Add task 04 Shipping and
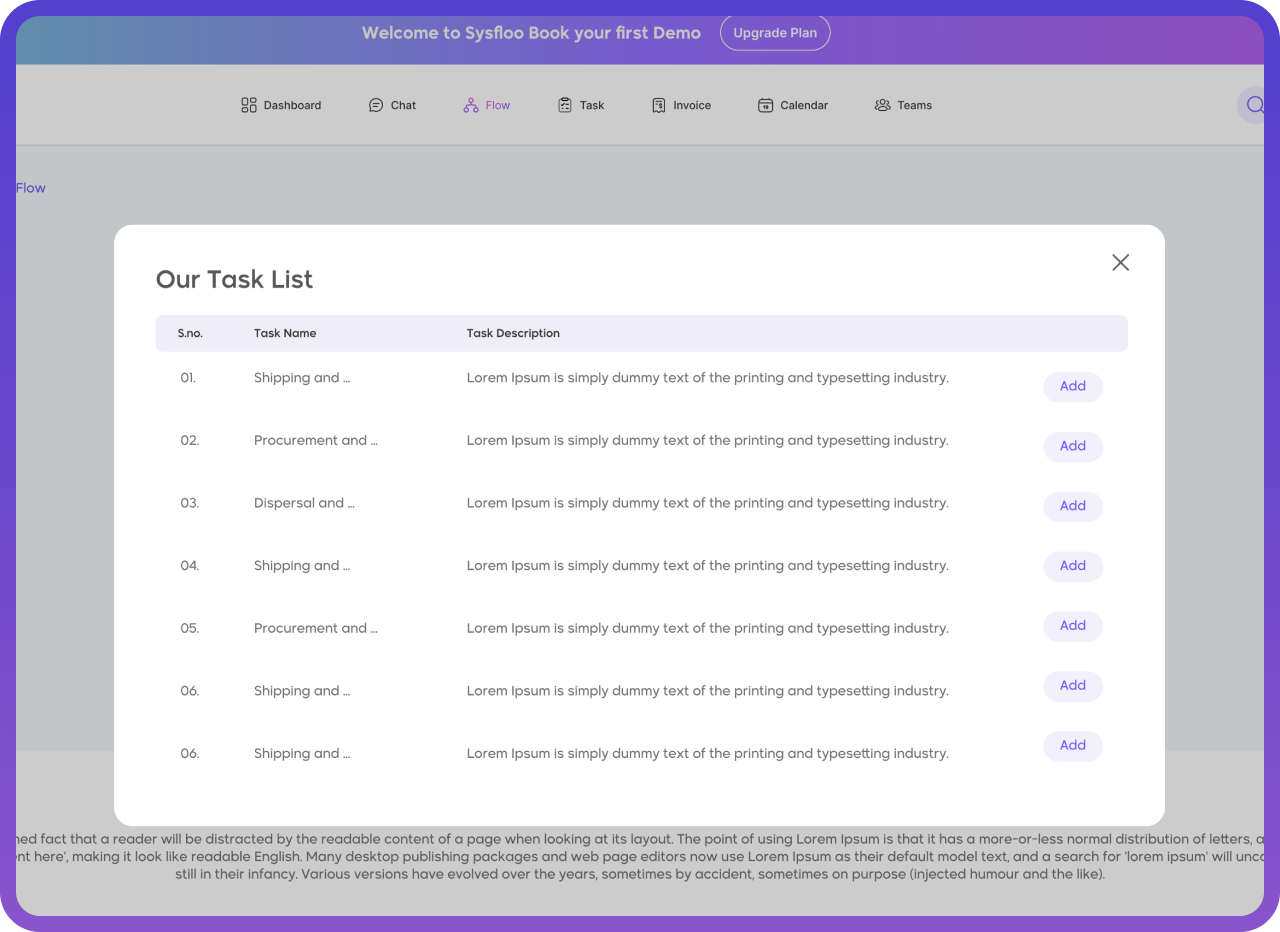 tap(1073, 566)
